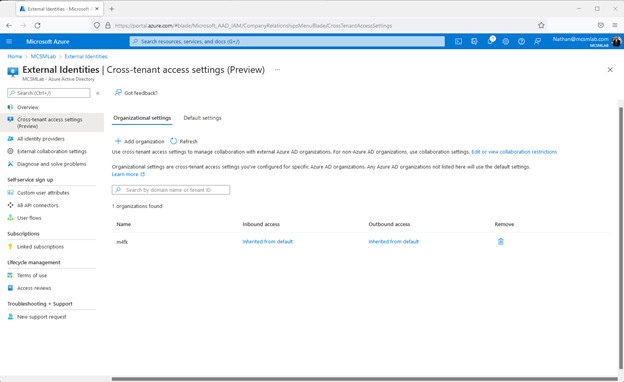Delete the m4fk organization with trash icon
Image resolution: width=624 pixels, height=382 pixels.
[x=501, y=242]
